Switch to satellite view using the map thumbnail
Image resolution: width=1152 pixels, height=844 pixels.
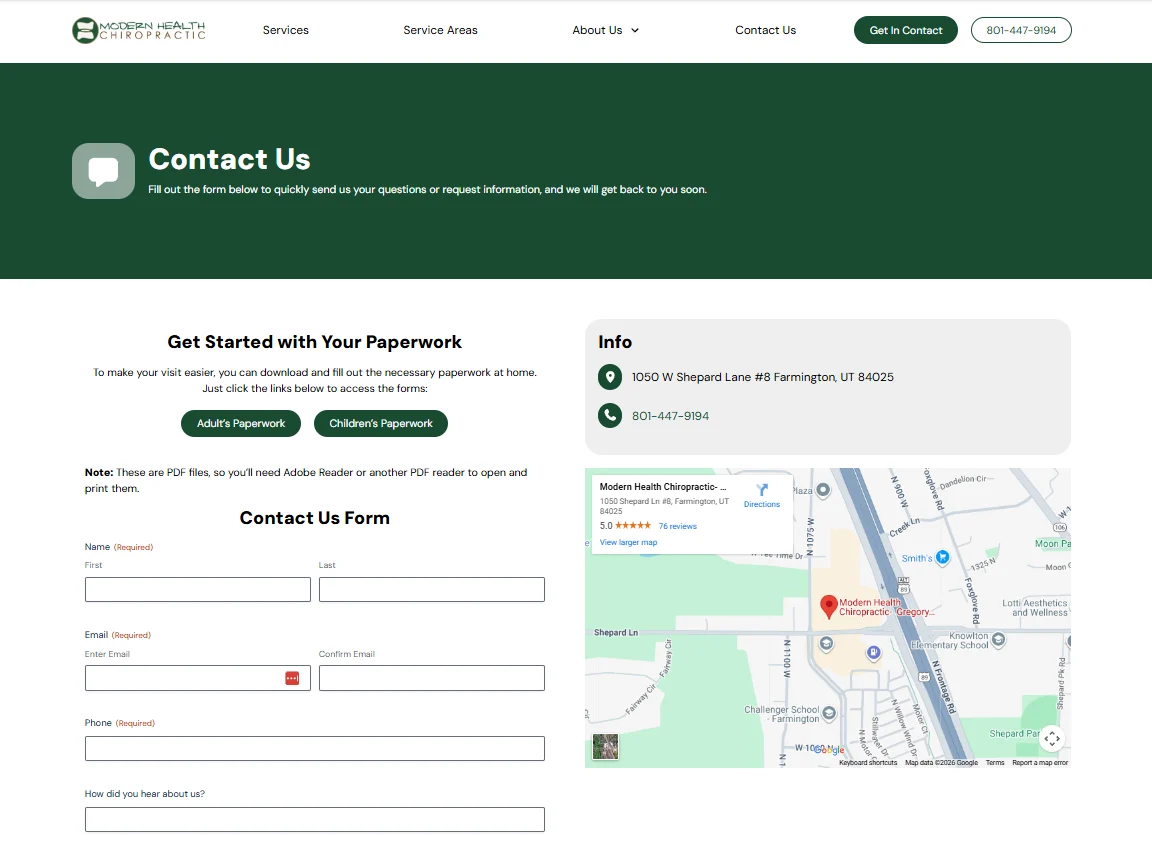(605, 746)
